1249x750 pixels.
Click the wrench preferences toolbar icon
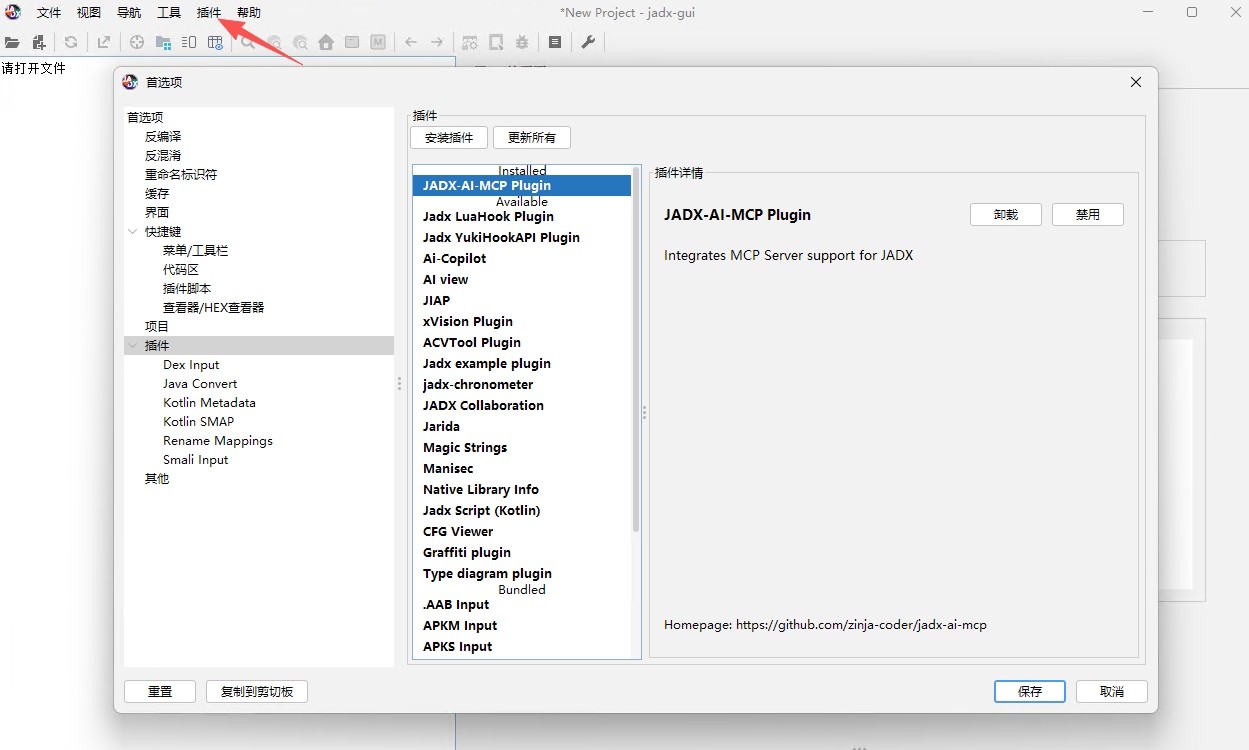tap(588, 42)
